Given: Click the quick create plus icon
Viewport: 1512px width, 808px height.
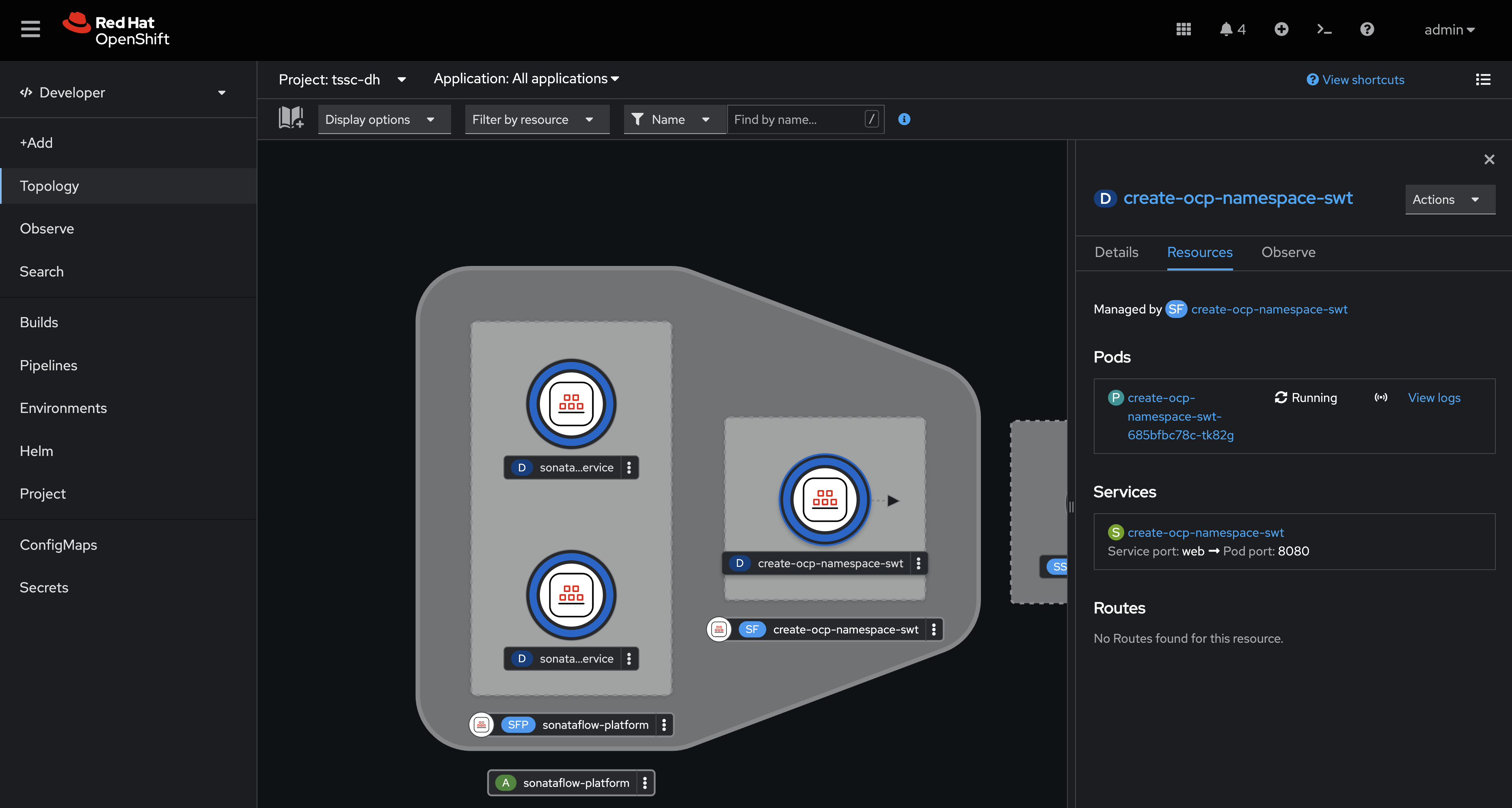Looking at the screenshot, I should click(x=1281, y=29).
